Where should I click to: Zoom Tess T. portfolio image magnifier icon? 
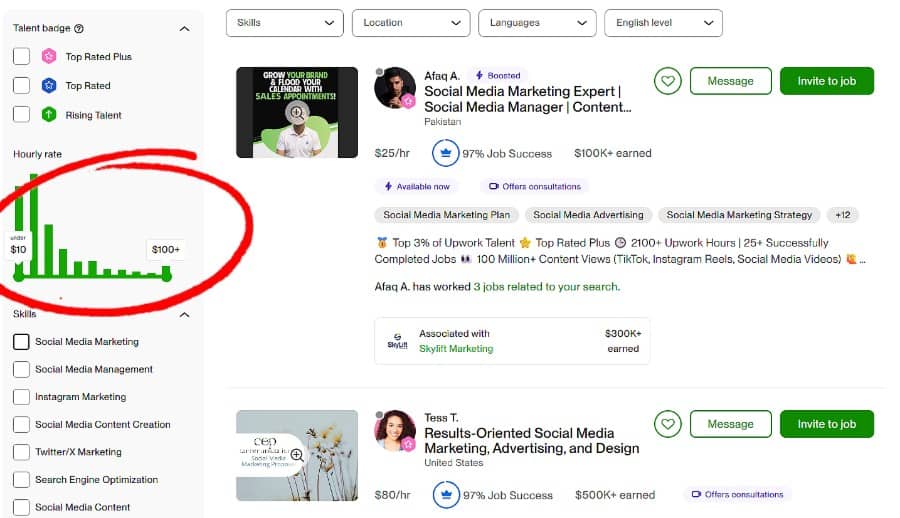[x=297, y=455]
